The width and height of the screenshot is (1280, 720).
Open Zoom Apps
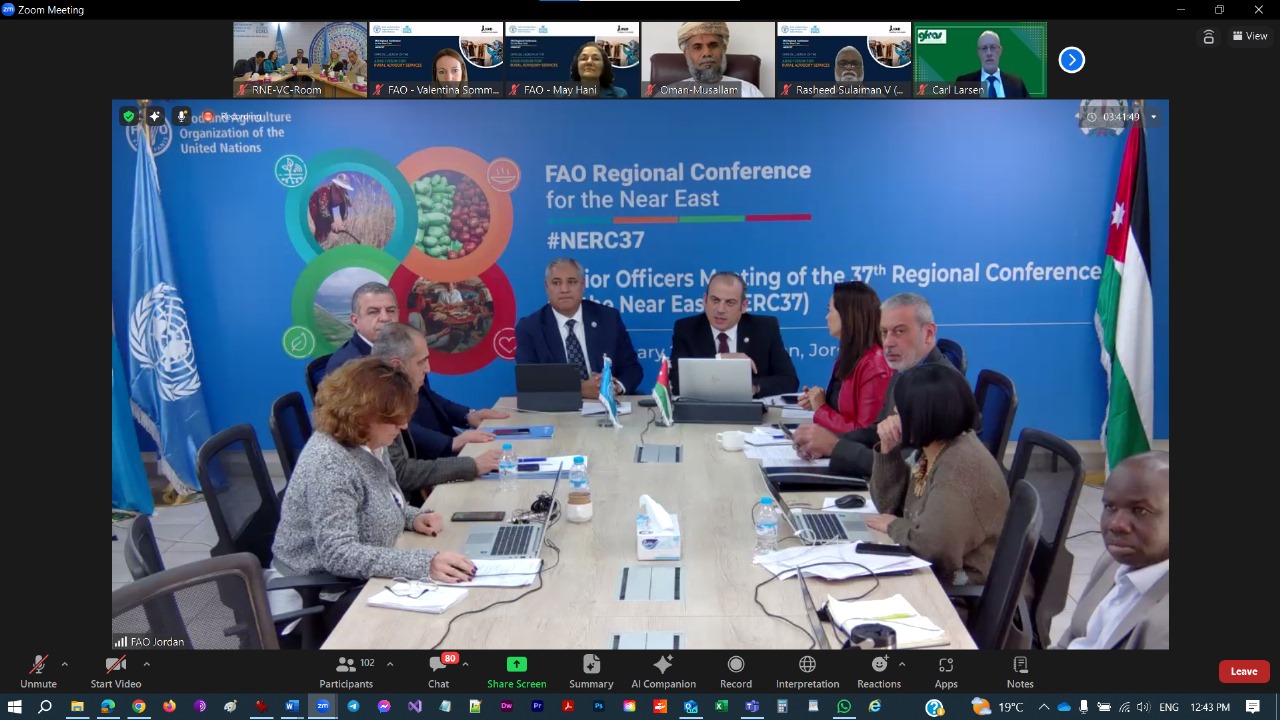(946, 672)
